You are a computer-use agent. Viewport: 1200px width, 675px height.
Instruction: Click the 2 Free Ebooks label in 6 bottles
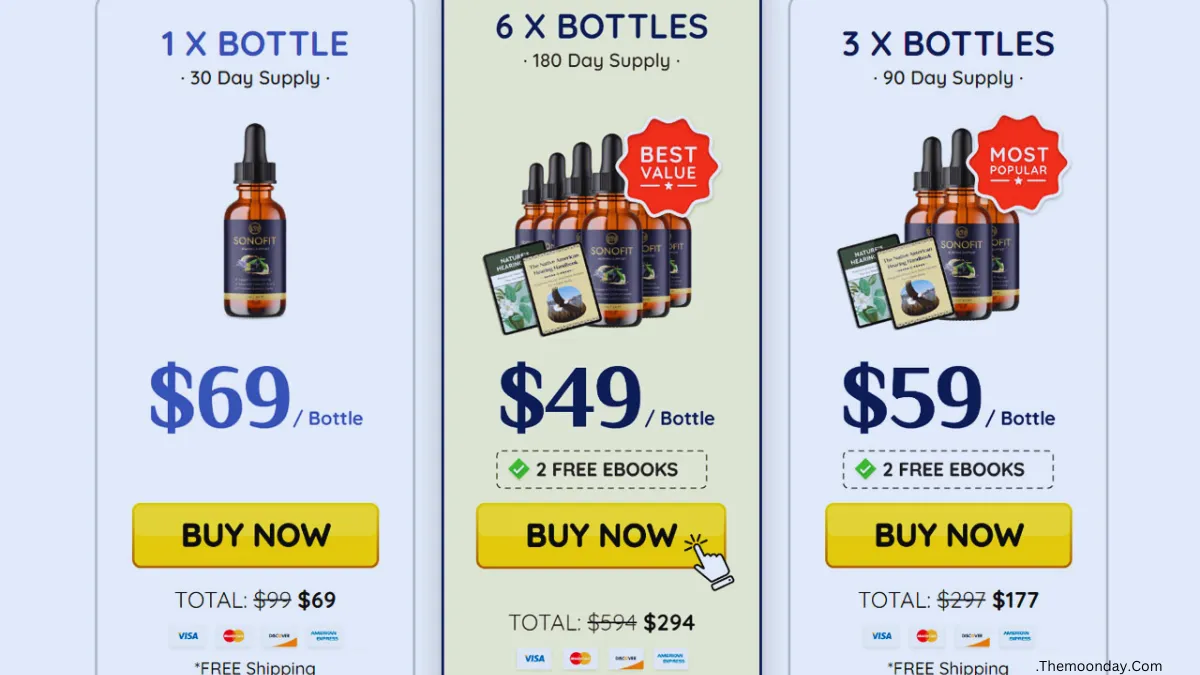[607, 469]
